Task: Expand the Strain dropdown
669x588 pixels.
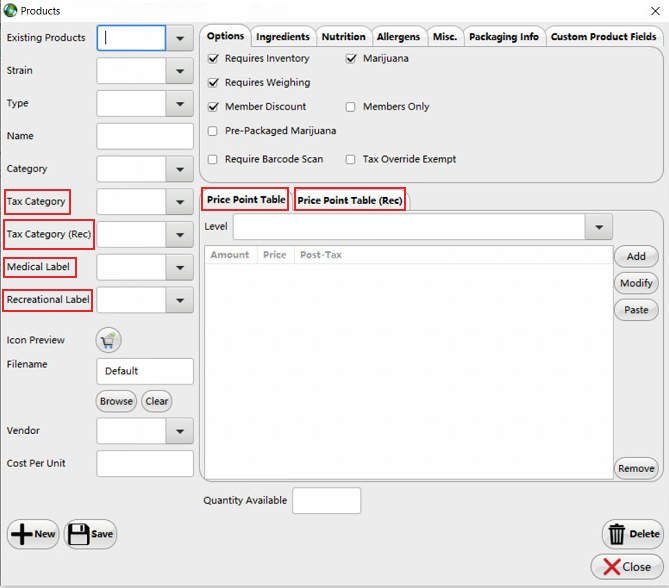Action: click(180, 71)
